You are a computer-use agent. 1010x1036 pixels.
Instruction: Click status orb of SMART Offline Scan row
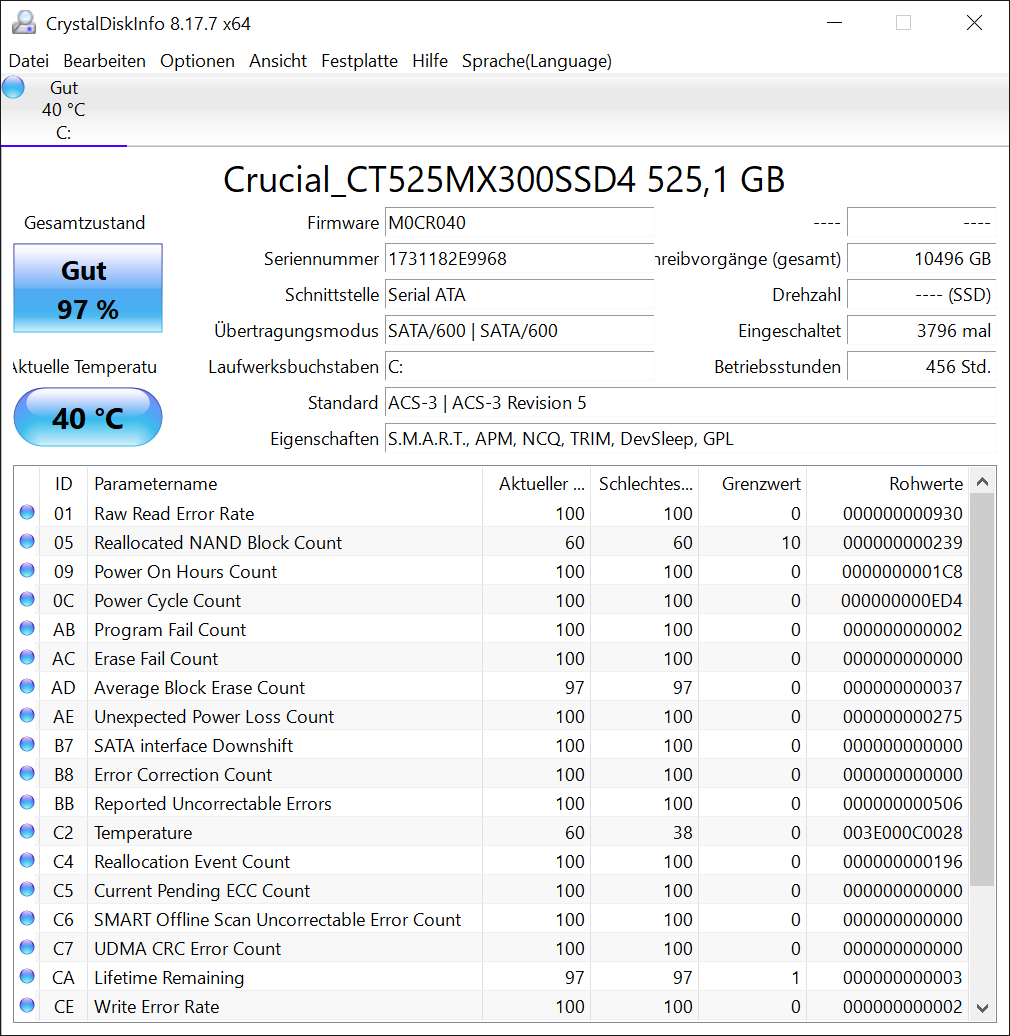(27, 918)
